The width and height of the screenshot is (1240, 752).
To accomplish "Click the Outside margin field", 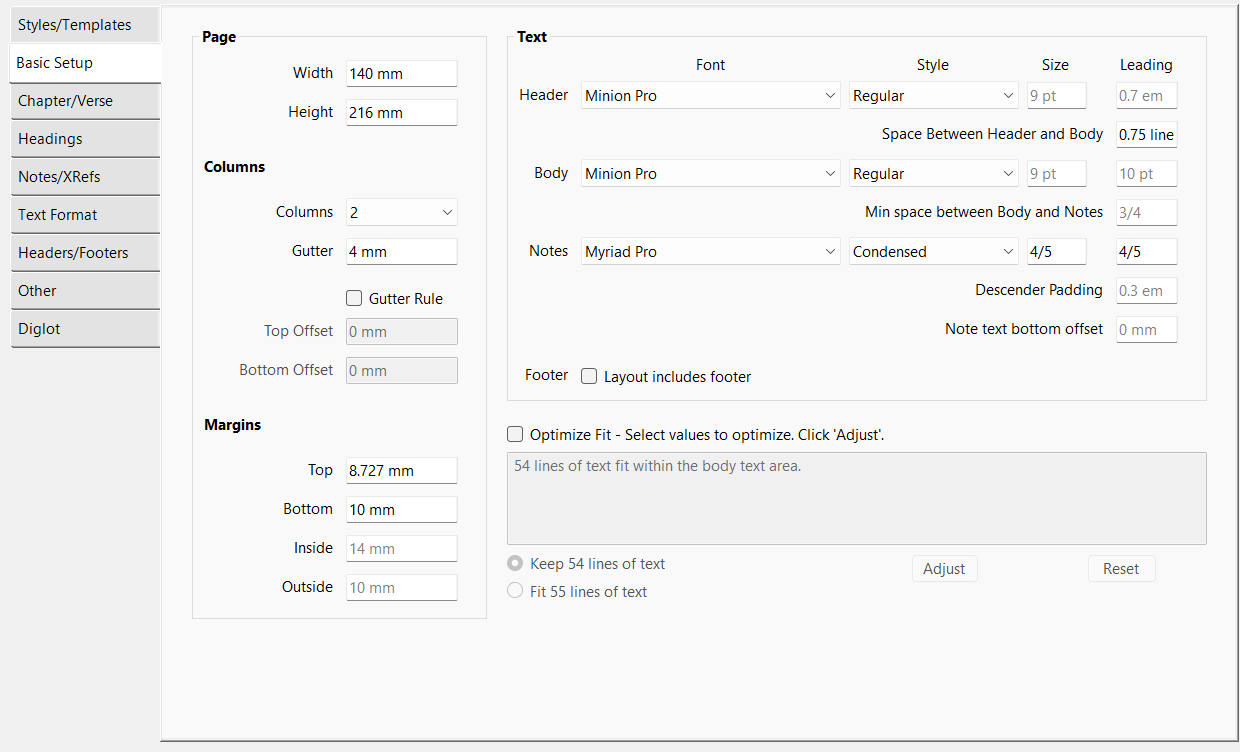I will (x=401, y=588).
